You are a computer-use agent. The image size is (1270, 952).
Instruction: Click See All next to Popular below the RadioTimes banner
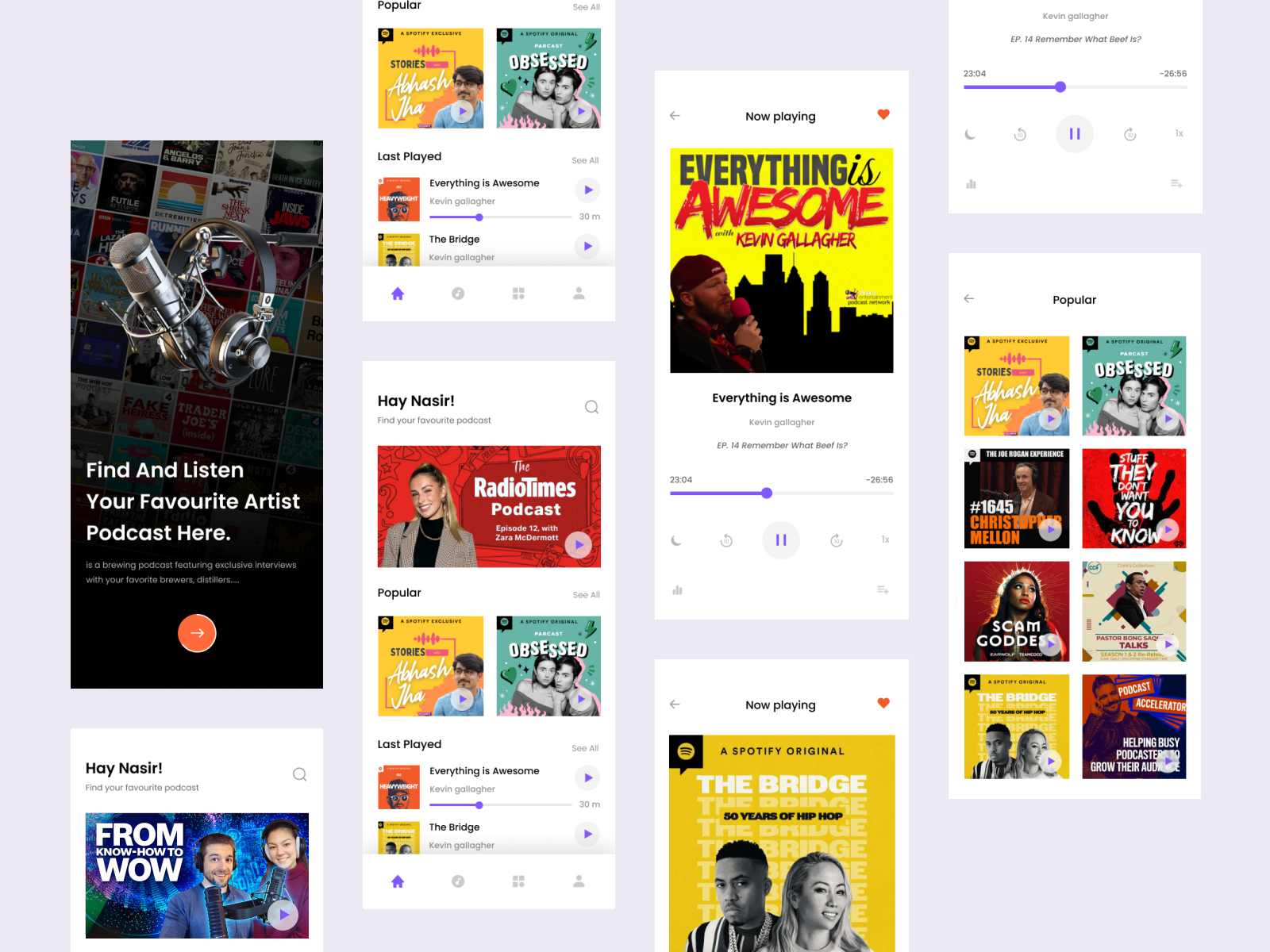pos(587,595)
